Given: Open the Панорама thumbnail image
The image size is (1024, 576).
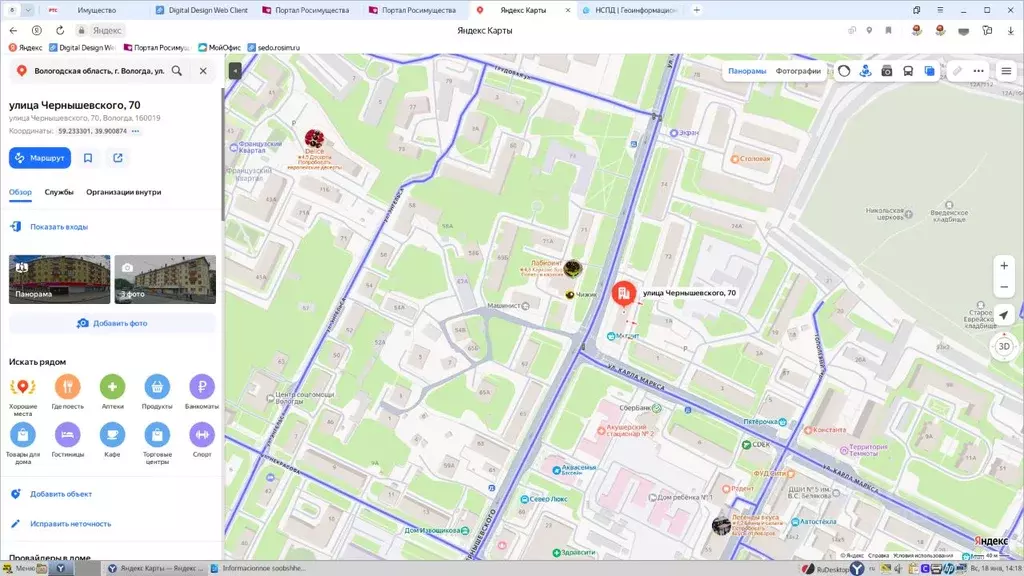Looking at the screenshot, I should 59,279.
